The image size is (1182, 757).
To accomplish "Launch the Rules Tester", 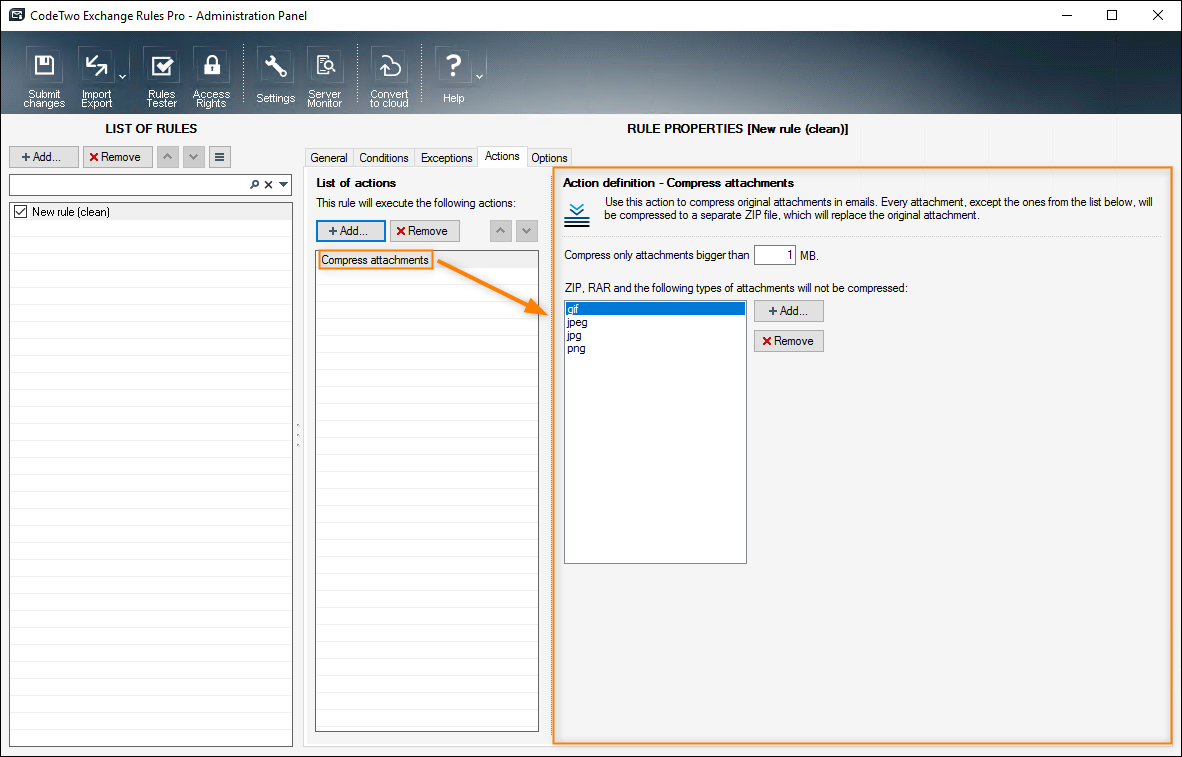I will [161, 78].
